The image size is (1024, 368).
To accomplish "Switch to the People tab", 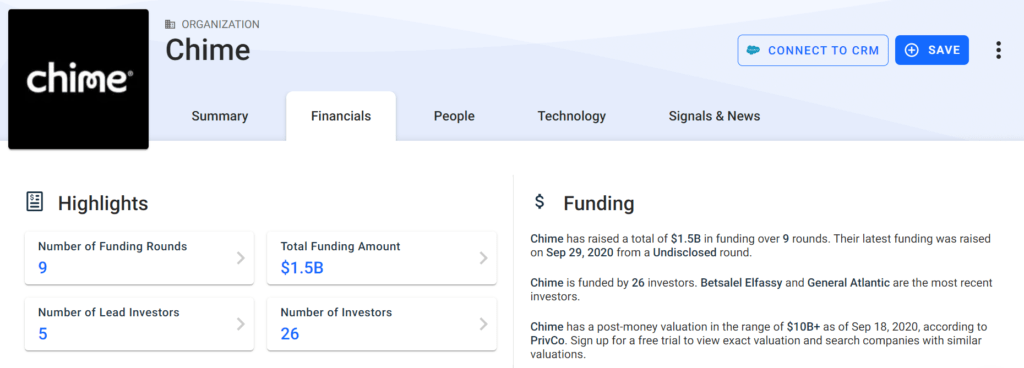I will click(x=454, y=116).
